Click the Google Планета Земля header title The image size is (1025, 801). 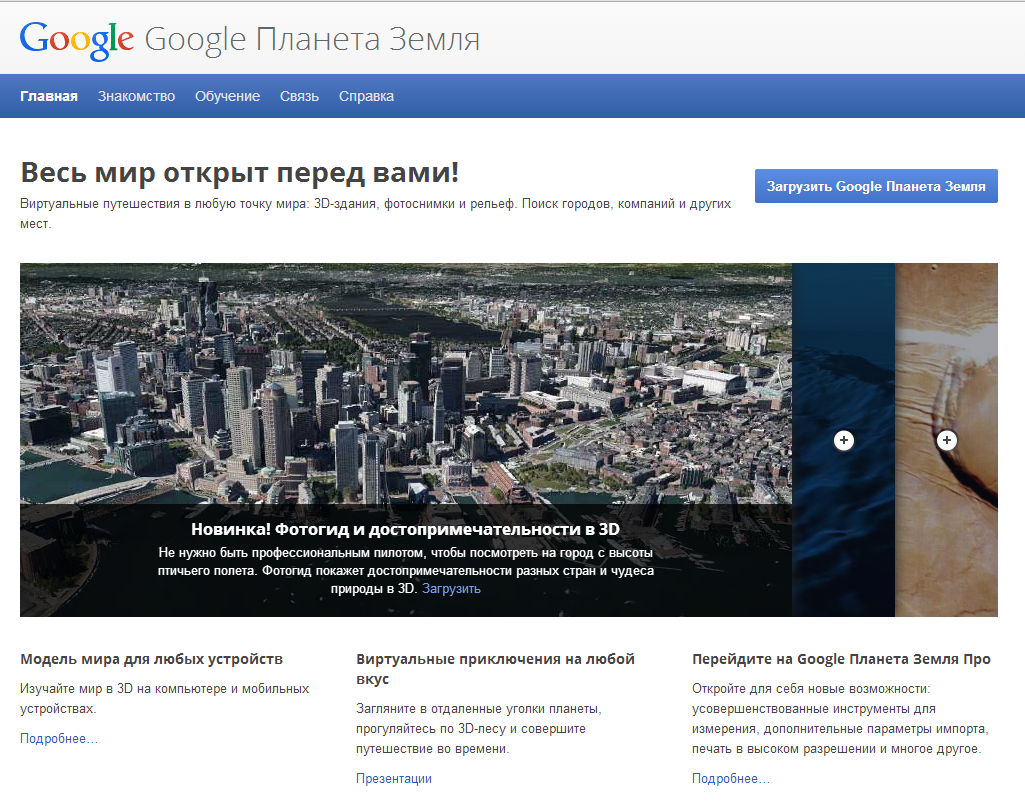[x=312, y=39]
